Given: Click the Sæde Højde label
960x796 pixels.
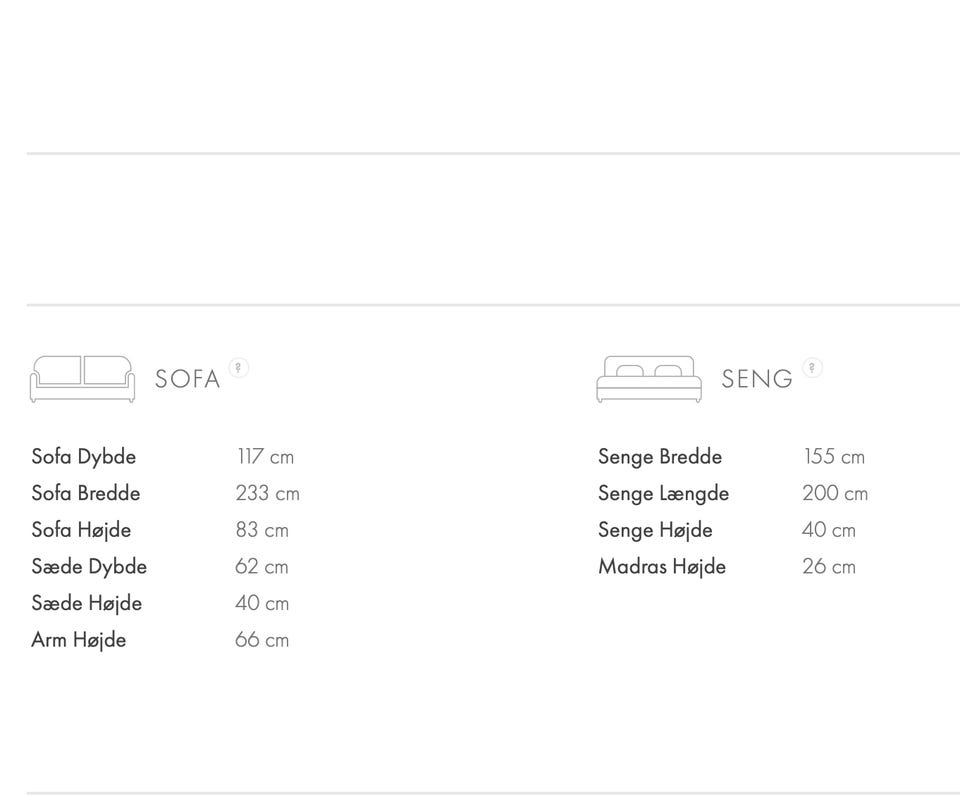Looking at the screenshot, I should click(86, 603).
